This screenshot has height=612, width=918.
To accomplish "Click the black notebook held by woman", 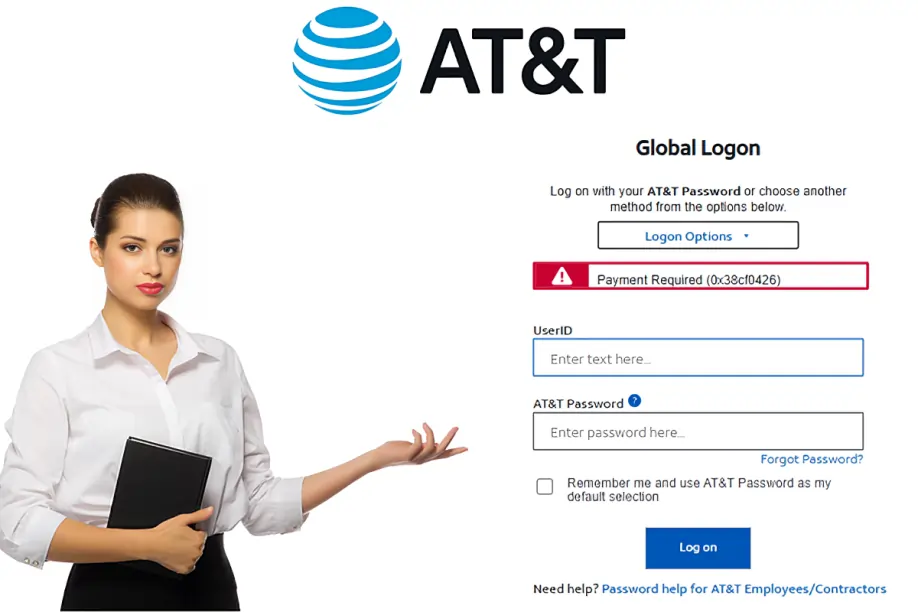I will pyautogui.click(x=158, y=492).
